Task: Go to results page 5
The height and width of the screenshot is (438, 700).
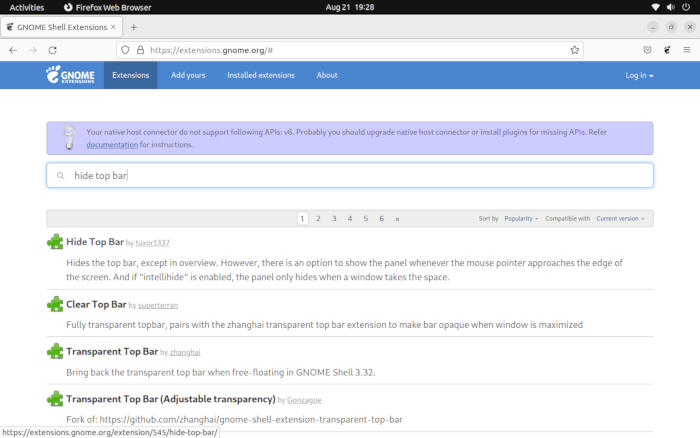Action: [x=366, y=218]
